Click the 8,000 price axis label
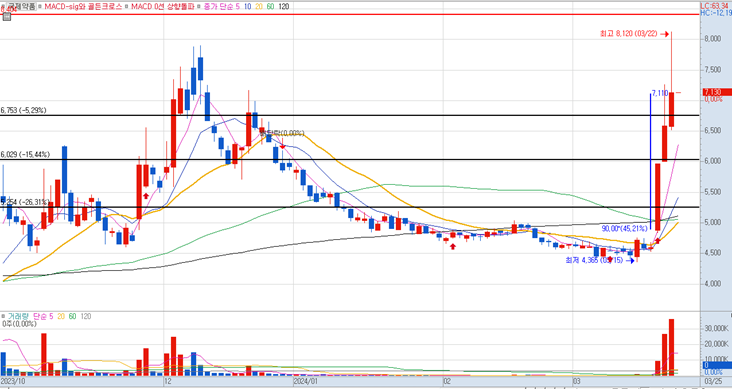Screen dimensions: 732x389 [714, 39]
